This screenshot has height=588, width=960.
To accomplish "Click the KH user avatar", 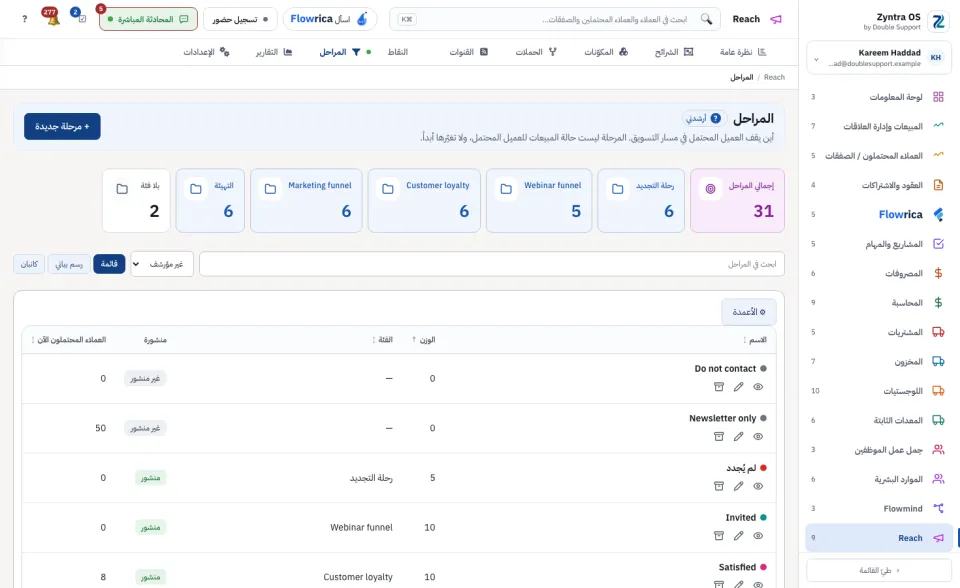I will (x=936, y=58).
